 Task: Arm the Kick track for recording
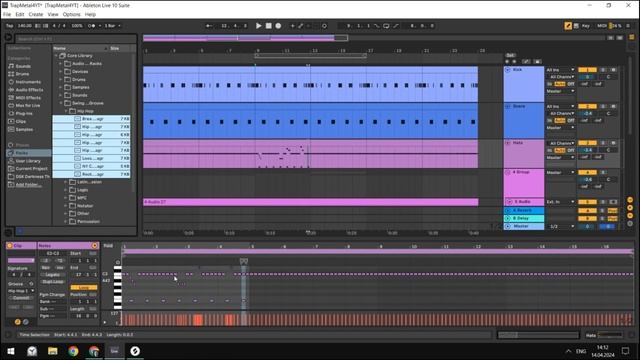613,70
